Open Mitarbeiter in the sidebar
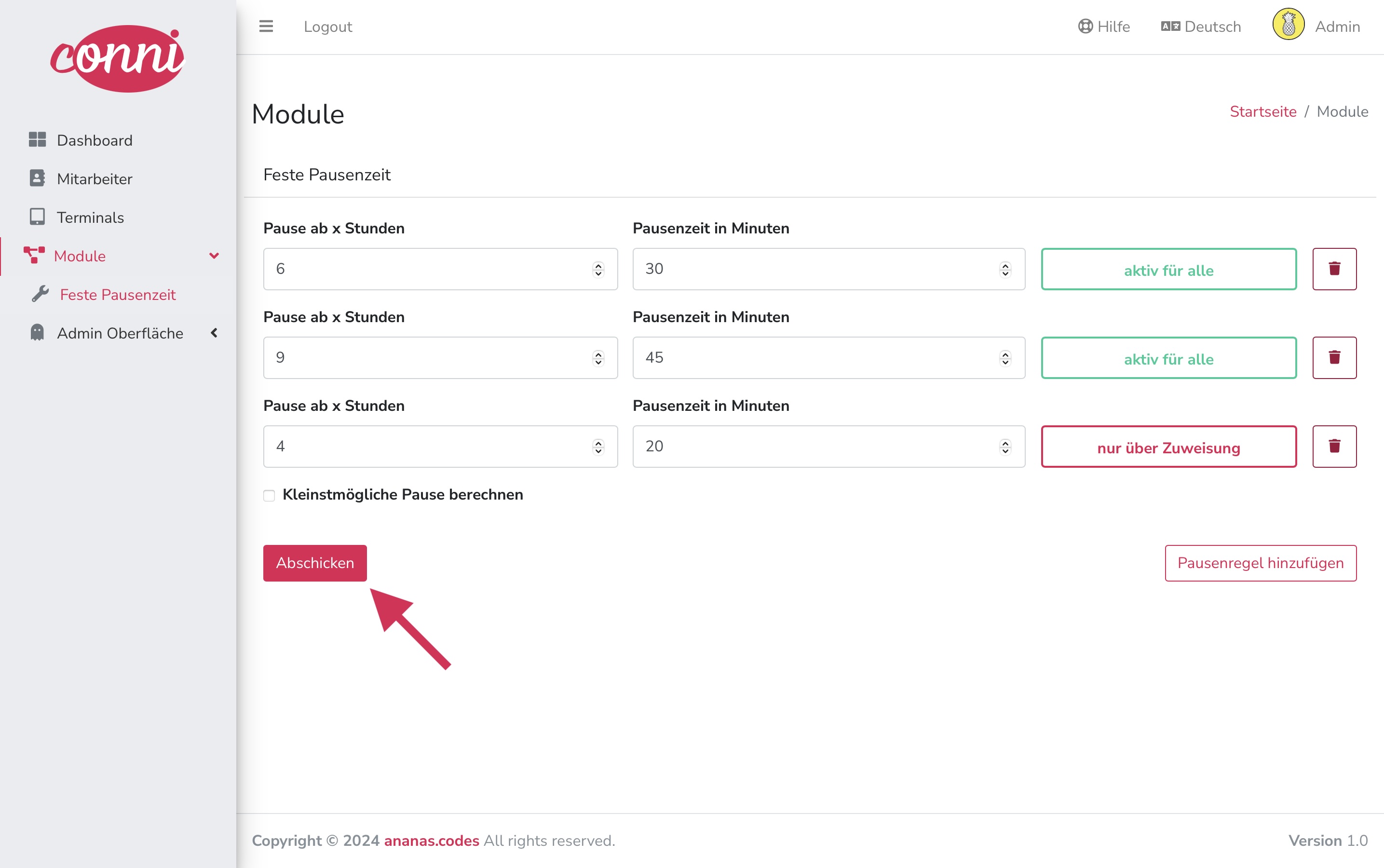Screen dimensions: 1384x868 click(x=118, y=178)
